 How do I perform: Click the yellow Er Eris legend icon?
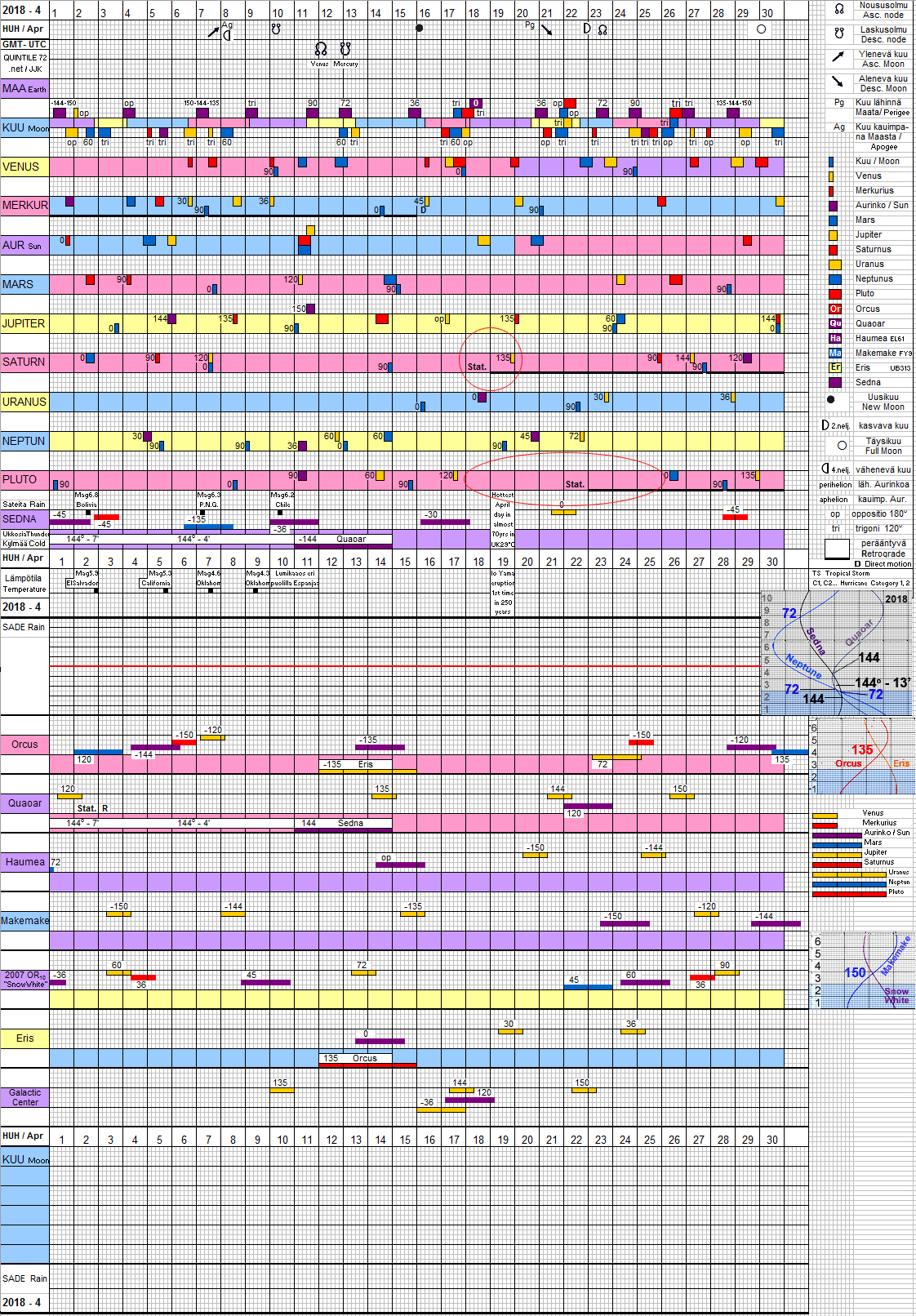(x=835, y=367)
